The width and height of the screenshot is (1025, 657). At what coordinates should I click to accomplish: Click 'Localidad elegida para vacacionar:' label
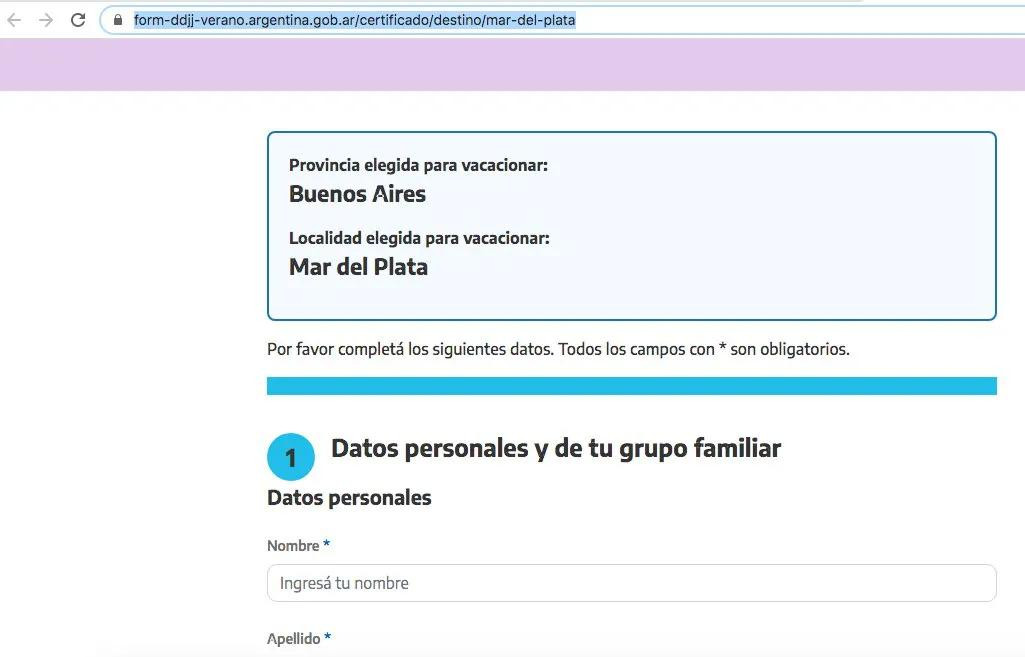[x=419, y=239]
